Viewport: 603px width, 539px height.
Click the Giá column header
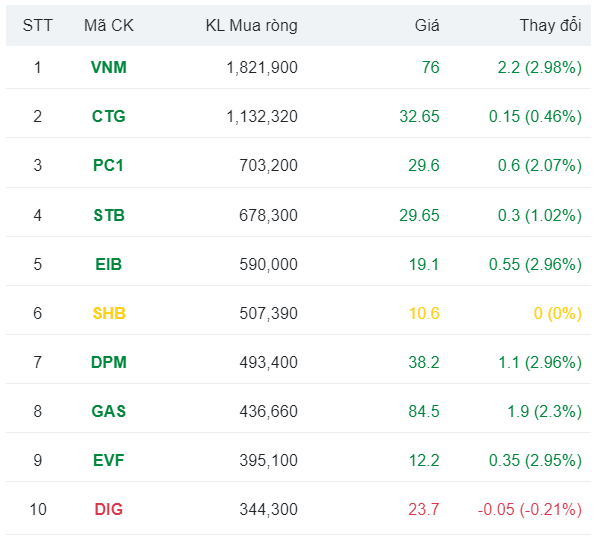[427, 25]
